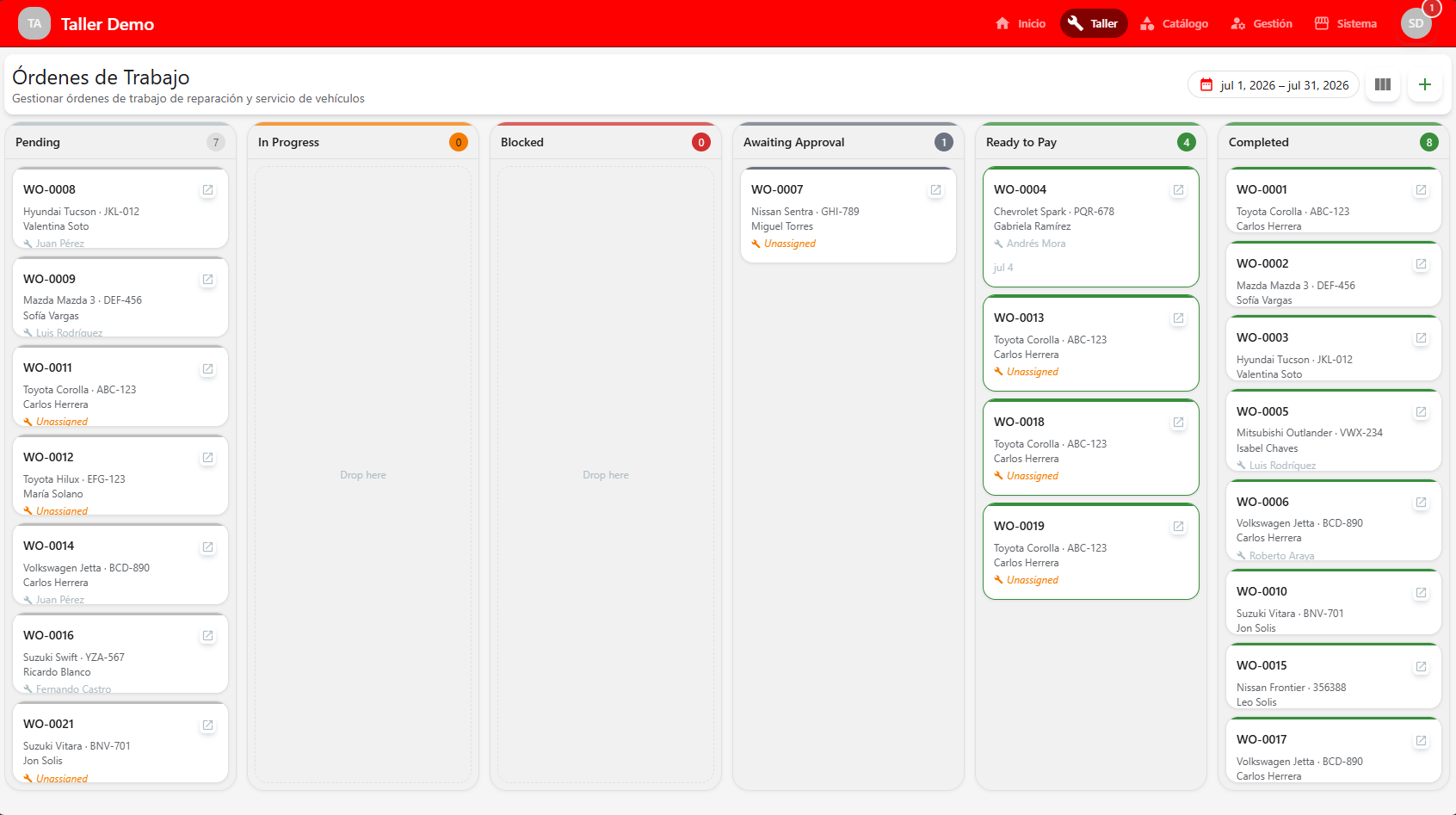Open work order WO-0001 details icon
The image size is (1456, 815).
point(1421,190)
